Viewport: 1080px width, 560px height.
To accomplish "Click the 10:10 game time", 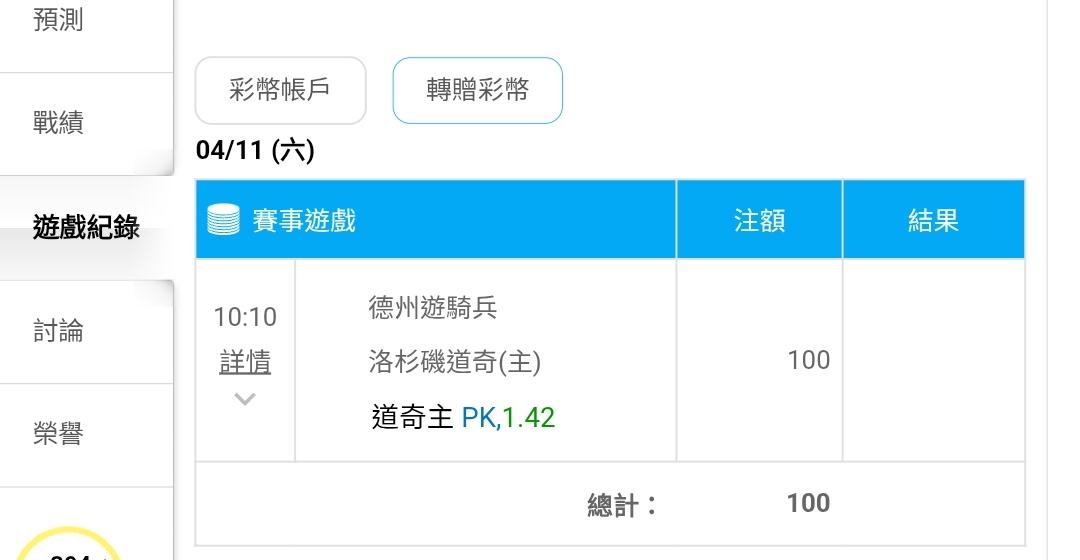I will [x=245, y=318].
